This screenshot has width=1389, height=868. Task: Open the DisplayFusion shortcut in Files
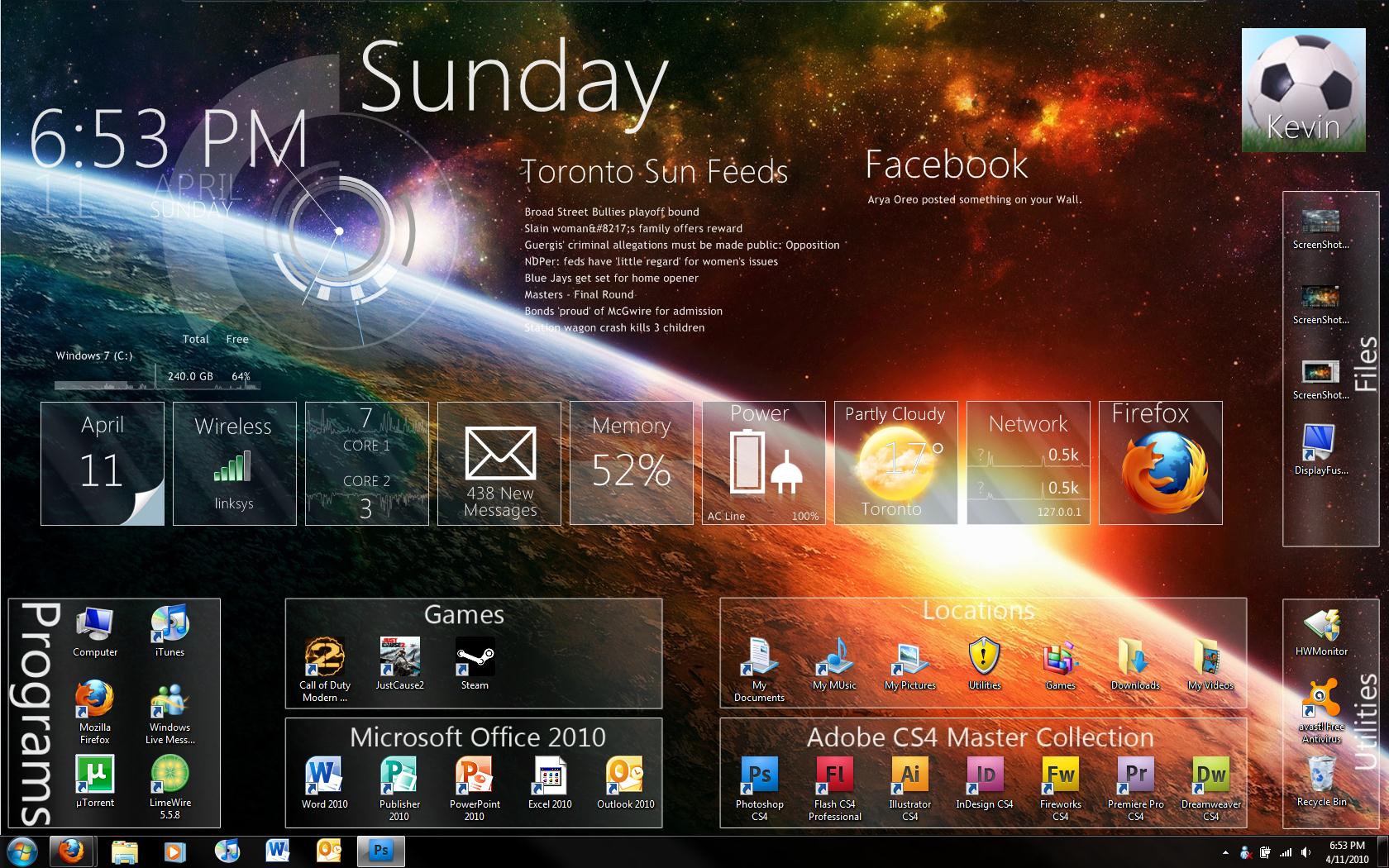[1320, 450]
